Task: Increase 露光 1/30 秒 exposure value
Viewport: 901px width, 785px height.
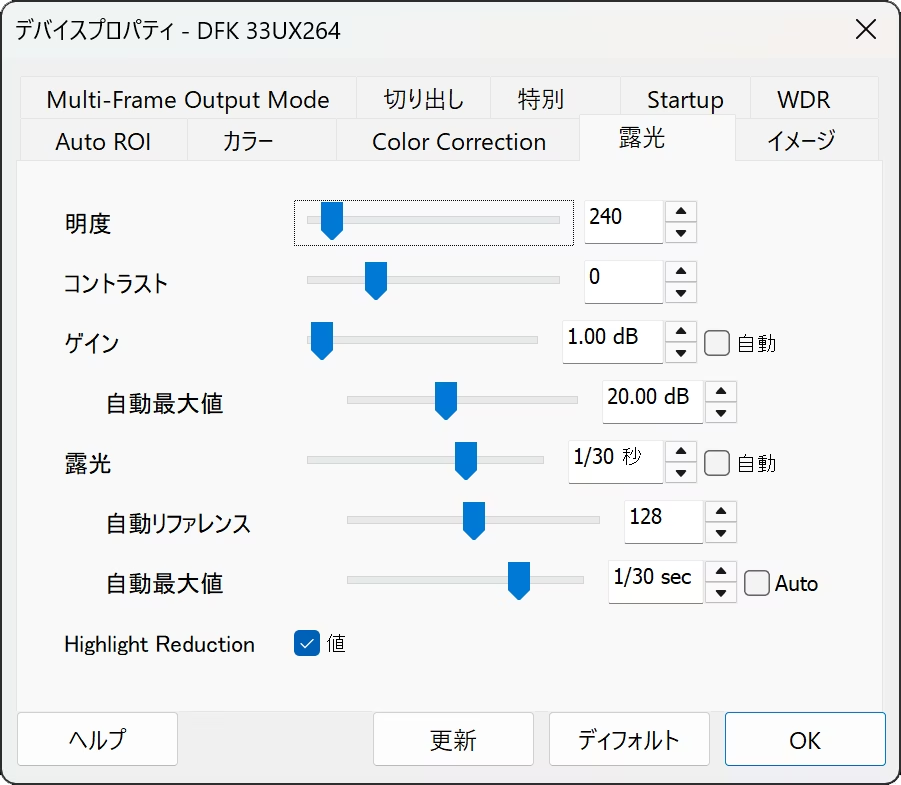Action: pyautogui.click(x=681, y=451)
